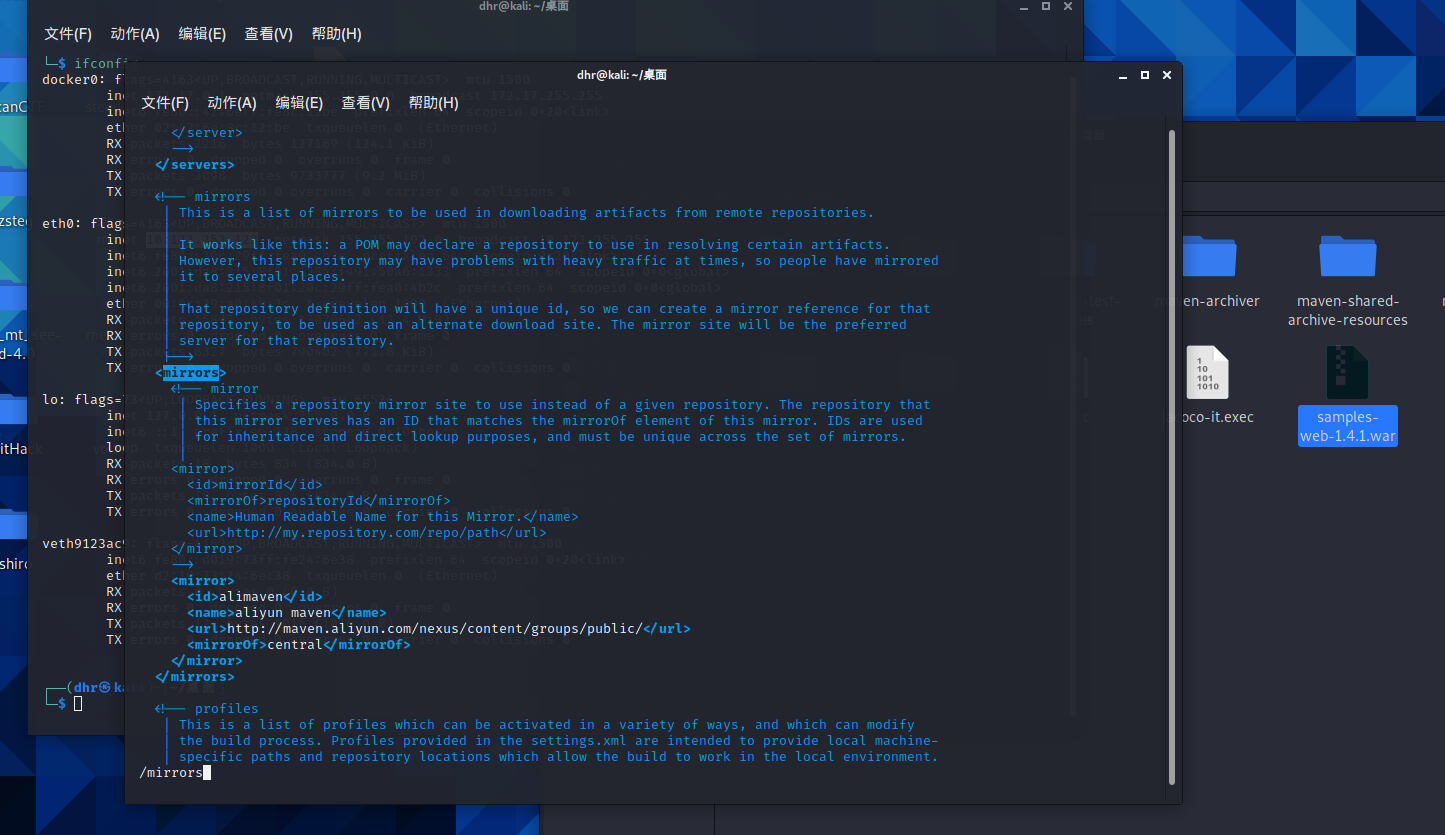The image size is (1445, 835).
Task: Click the </servers> closing tag
Action: (x=195, y=165)
